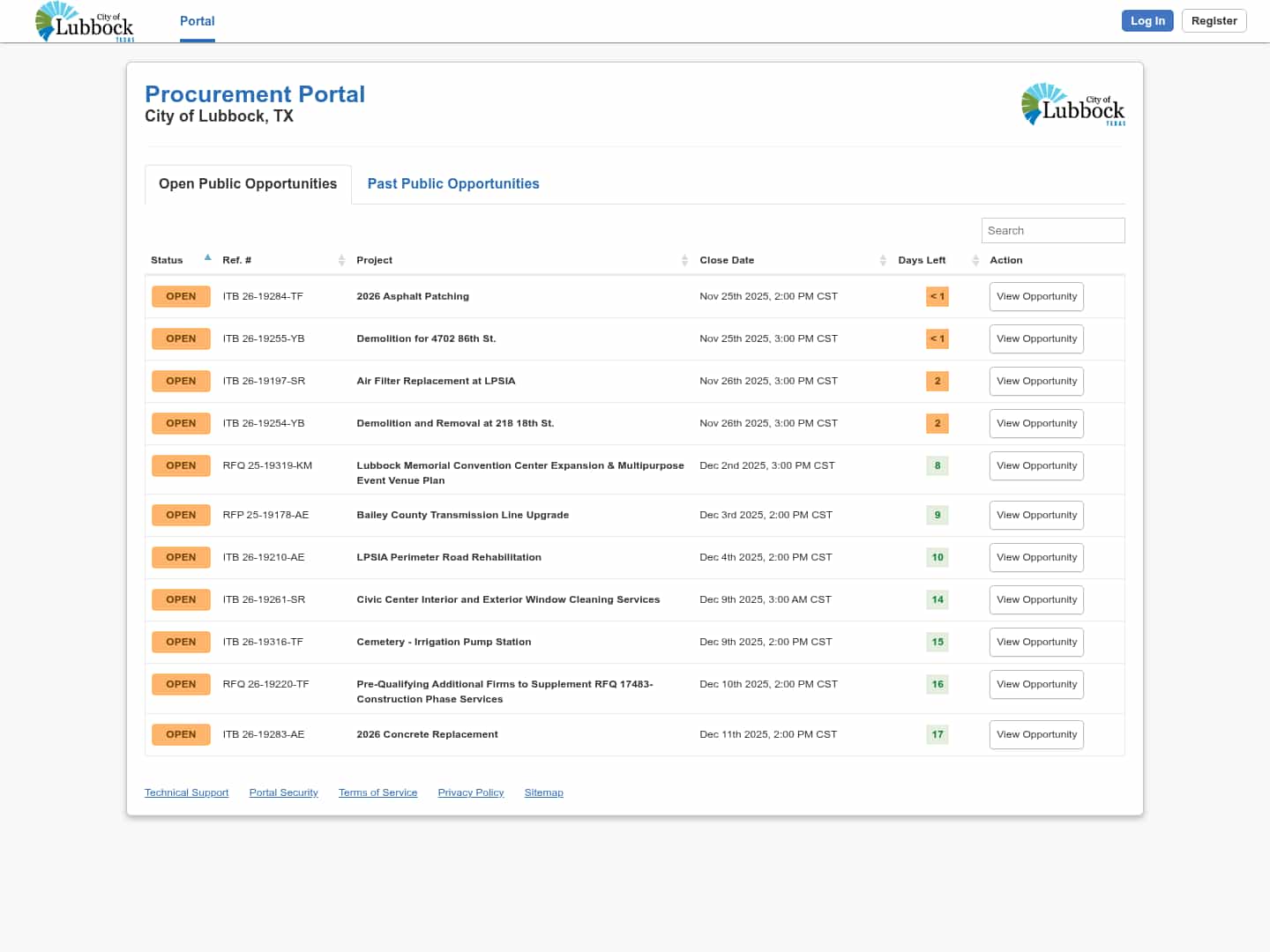Open the Privacy Policy footer link
Screen dimensions: 1270x952
pyautogui.click(x=470, y=792)
